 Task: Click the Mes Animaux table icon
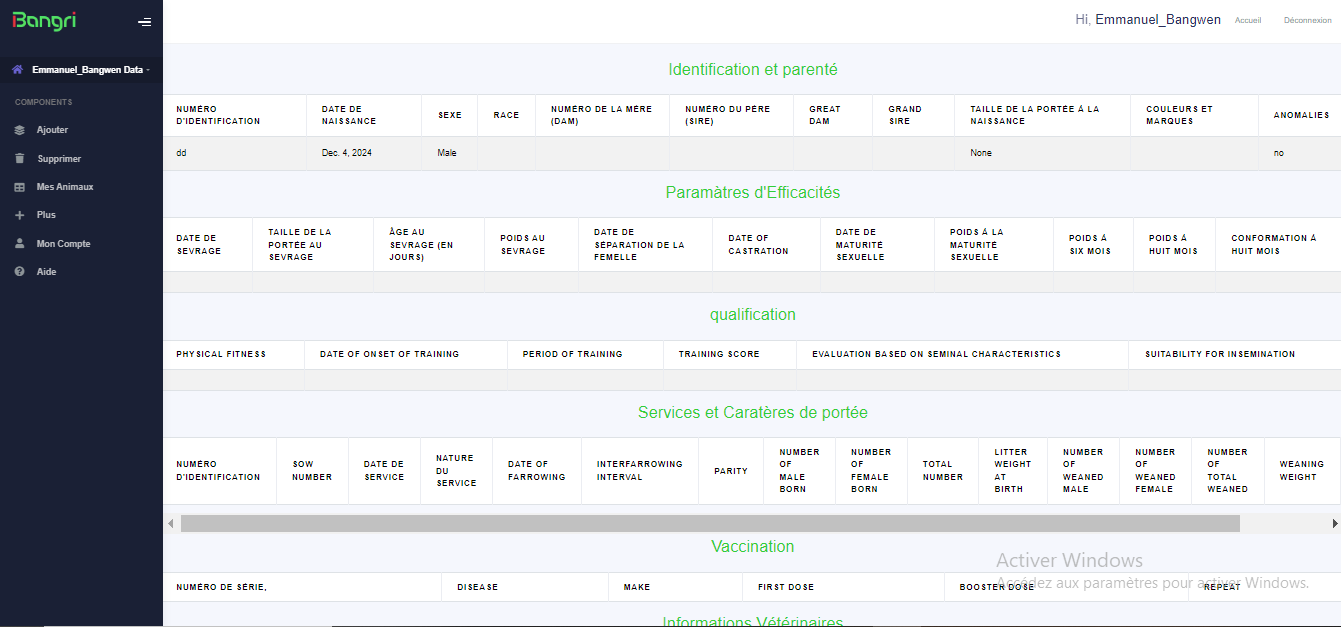[19, 187]
